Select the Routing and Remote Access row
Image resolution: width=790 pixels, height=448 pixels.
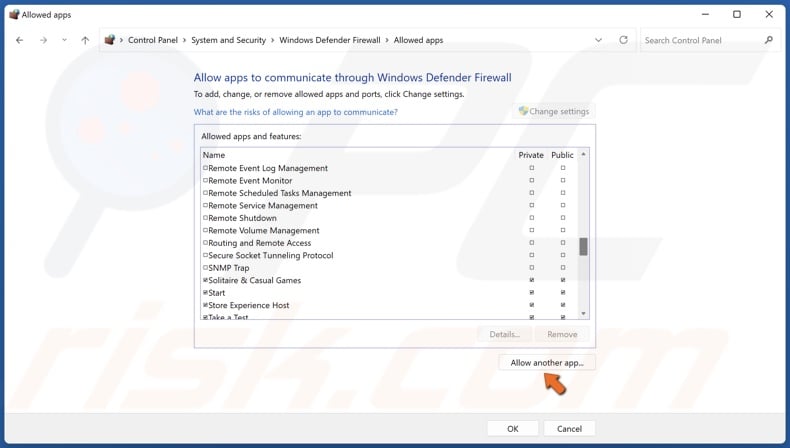coord(389,243)
